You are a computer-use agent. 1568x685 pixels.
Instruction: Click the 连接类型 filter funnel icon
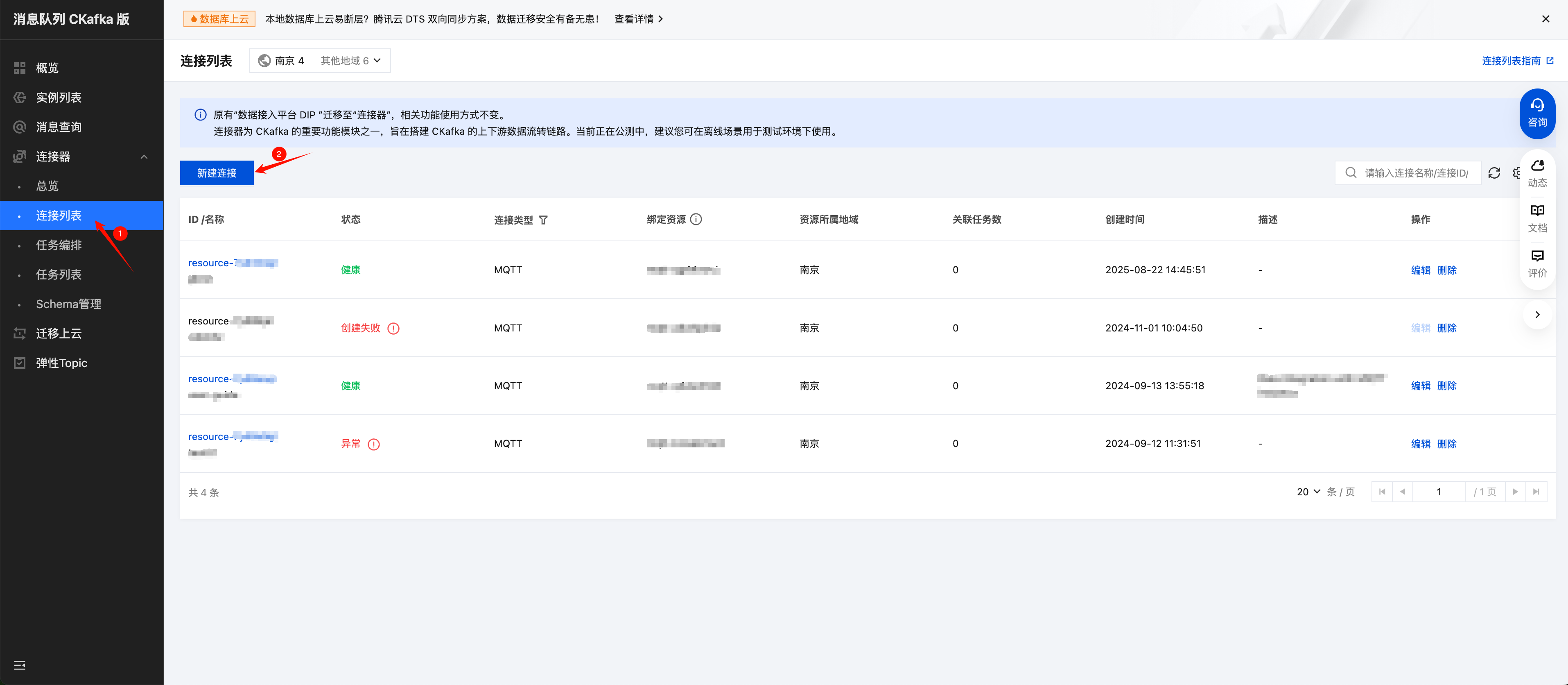(x=543, y=220)
